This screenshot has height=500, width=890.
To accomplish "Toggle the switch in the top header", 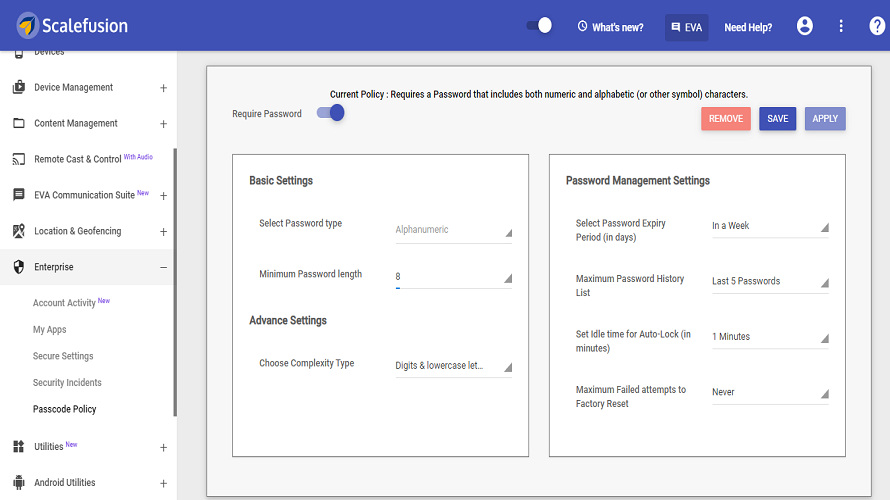I will click(x=540, y=26).
